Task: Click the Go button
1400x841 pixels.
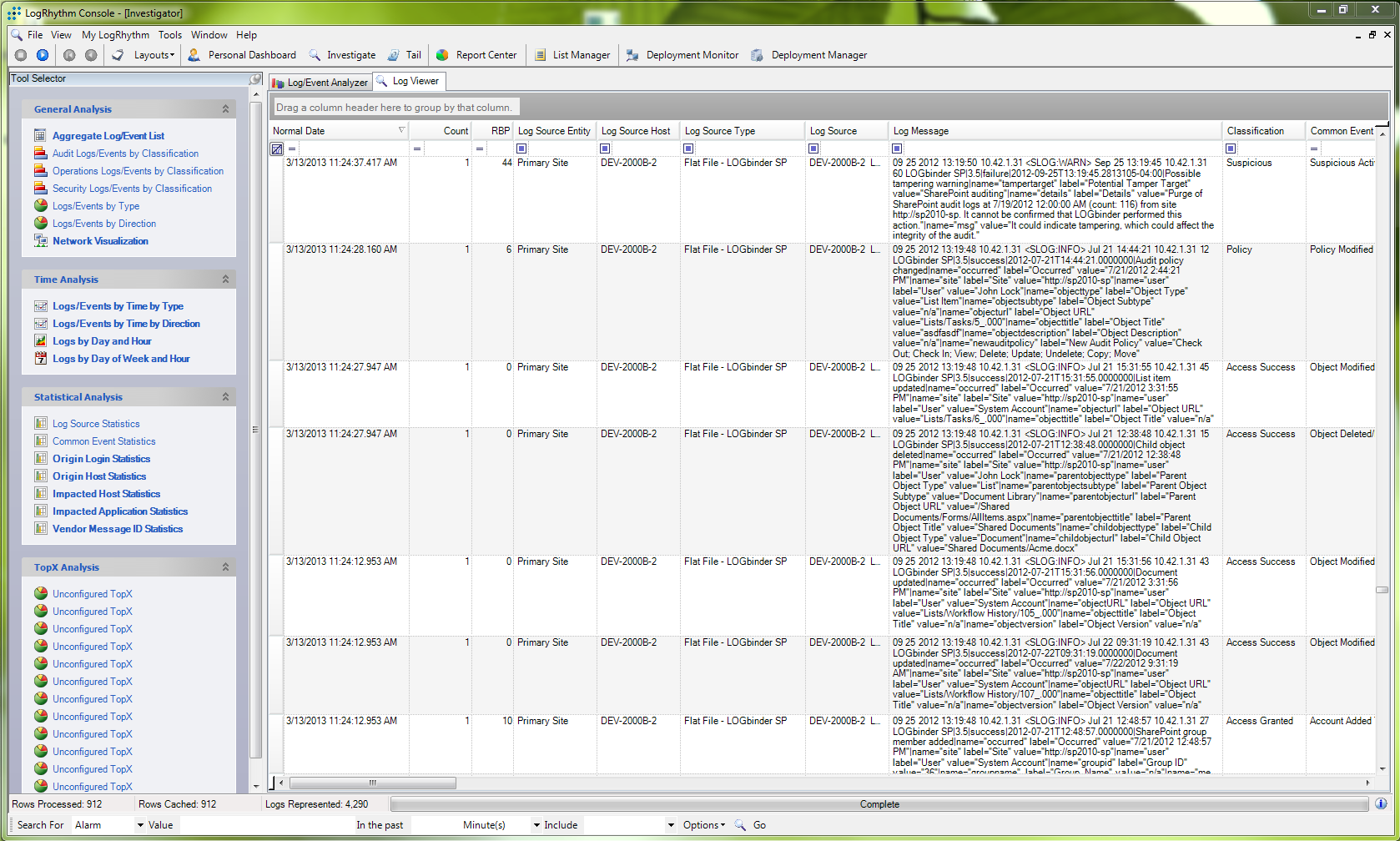Action: [x=759, y=825]
